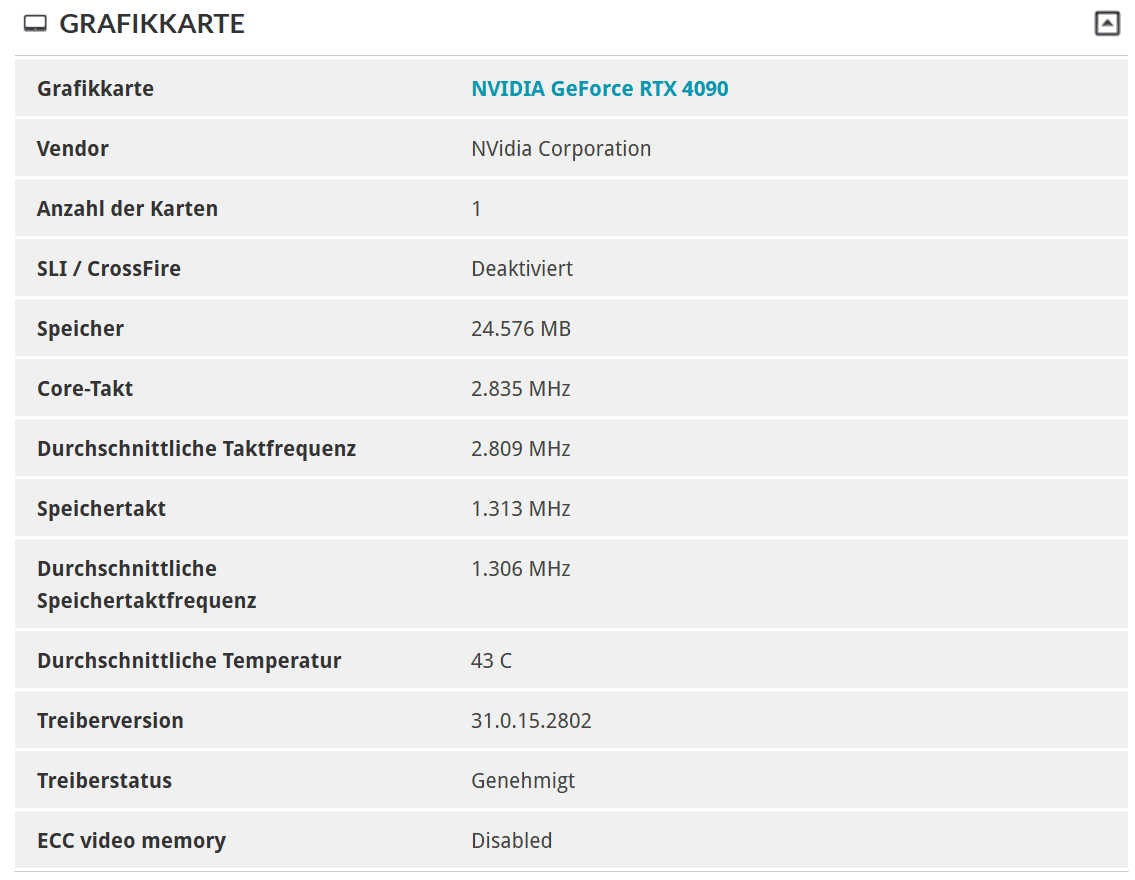Click the "1.313 MHz" memory clock value
The image size is (1135, 880).
pyautogui.click(x=521, y=509)
